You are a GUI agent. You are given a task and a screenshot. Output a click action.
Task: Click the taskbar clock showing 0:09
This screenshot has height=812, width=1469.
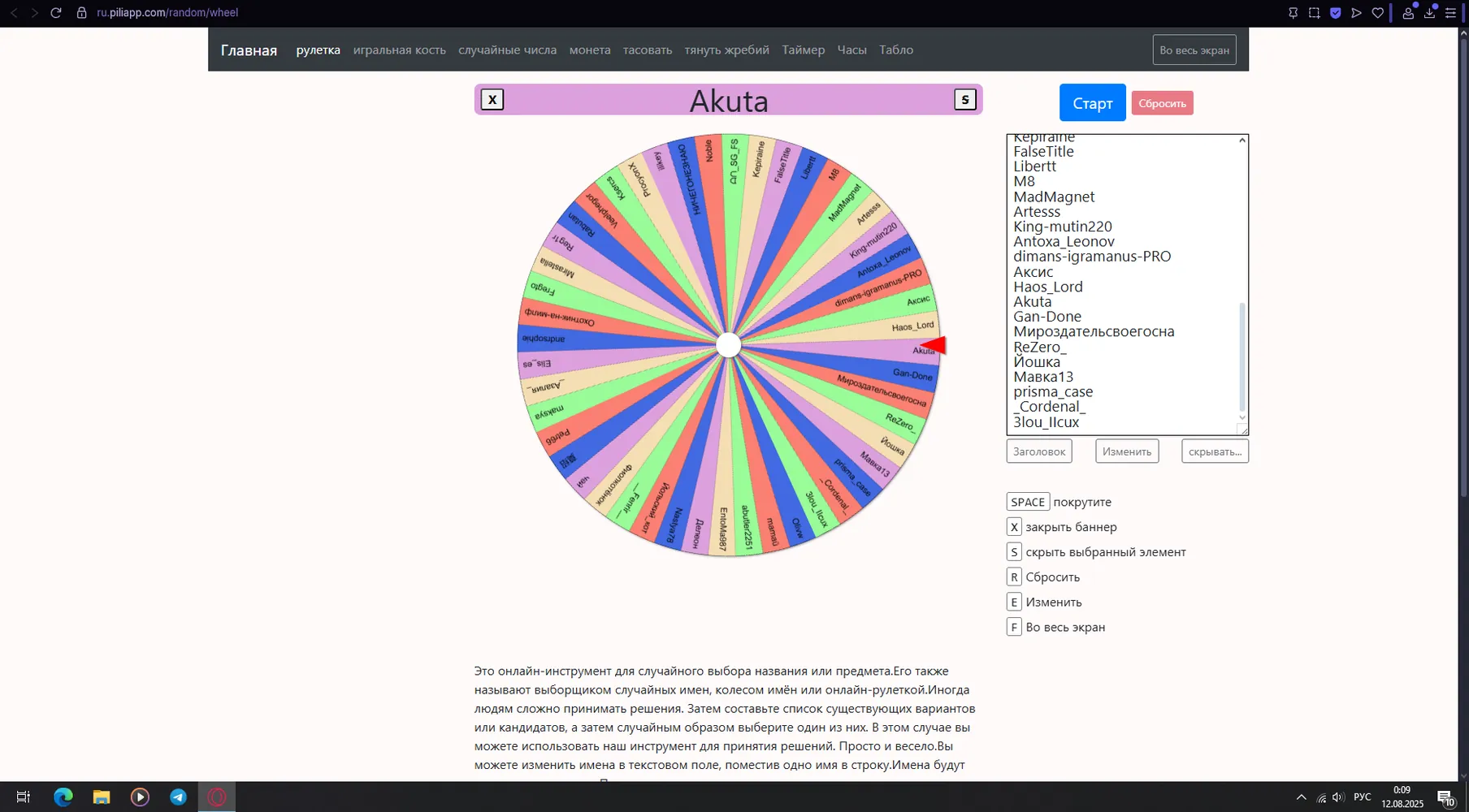tap(1402, 790)
